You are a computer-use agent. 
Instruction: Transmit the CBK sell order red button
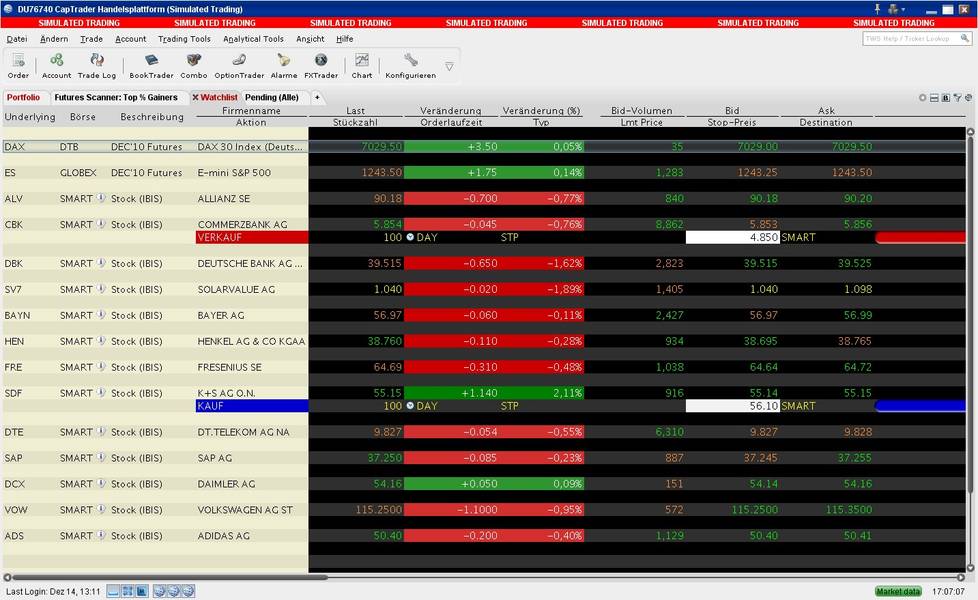pyautogui.click(x=921, y=237)
